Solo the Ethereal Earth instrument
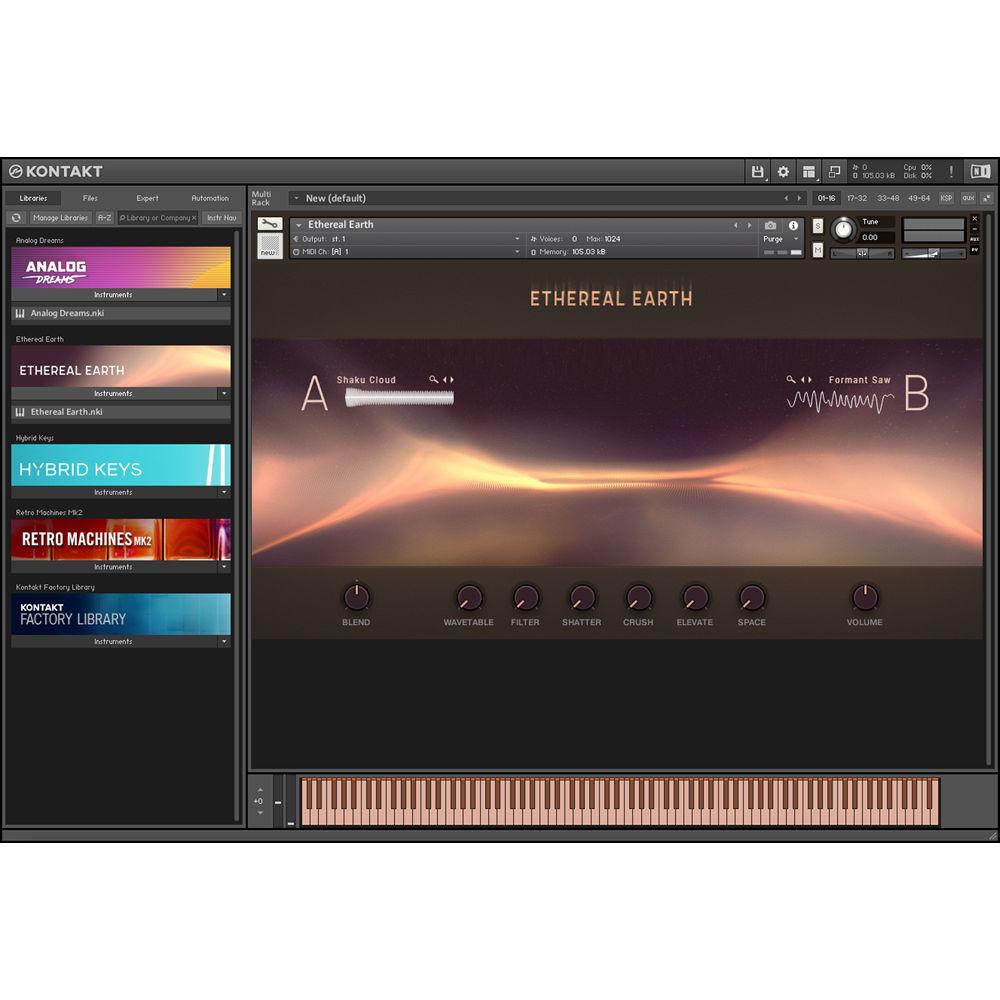Image resolution: width=1000 pixels, height=1000 pixels. (816, 227)
